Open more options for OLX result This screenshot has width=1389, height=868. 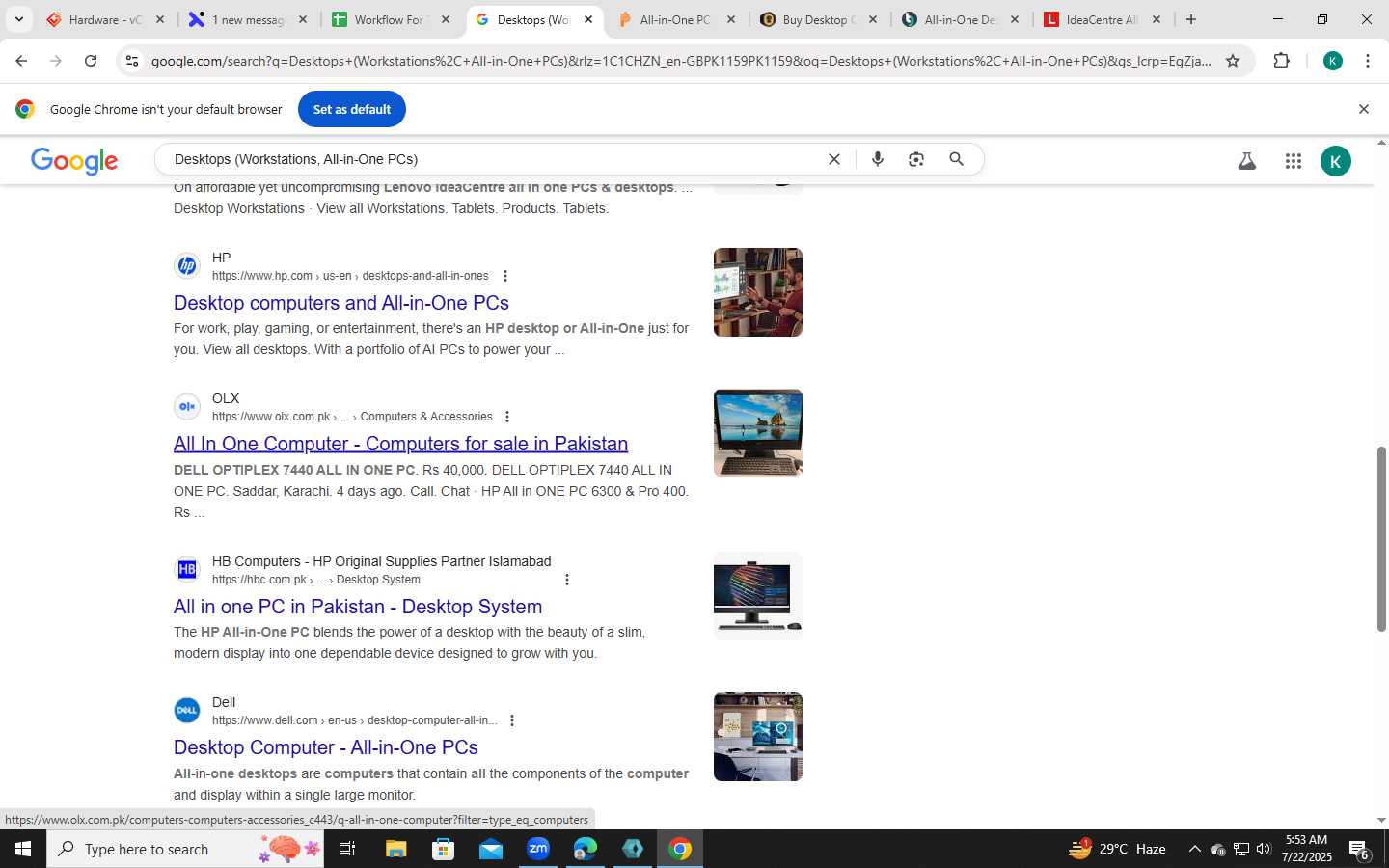pyautogui.click(x=507, y=417)
